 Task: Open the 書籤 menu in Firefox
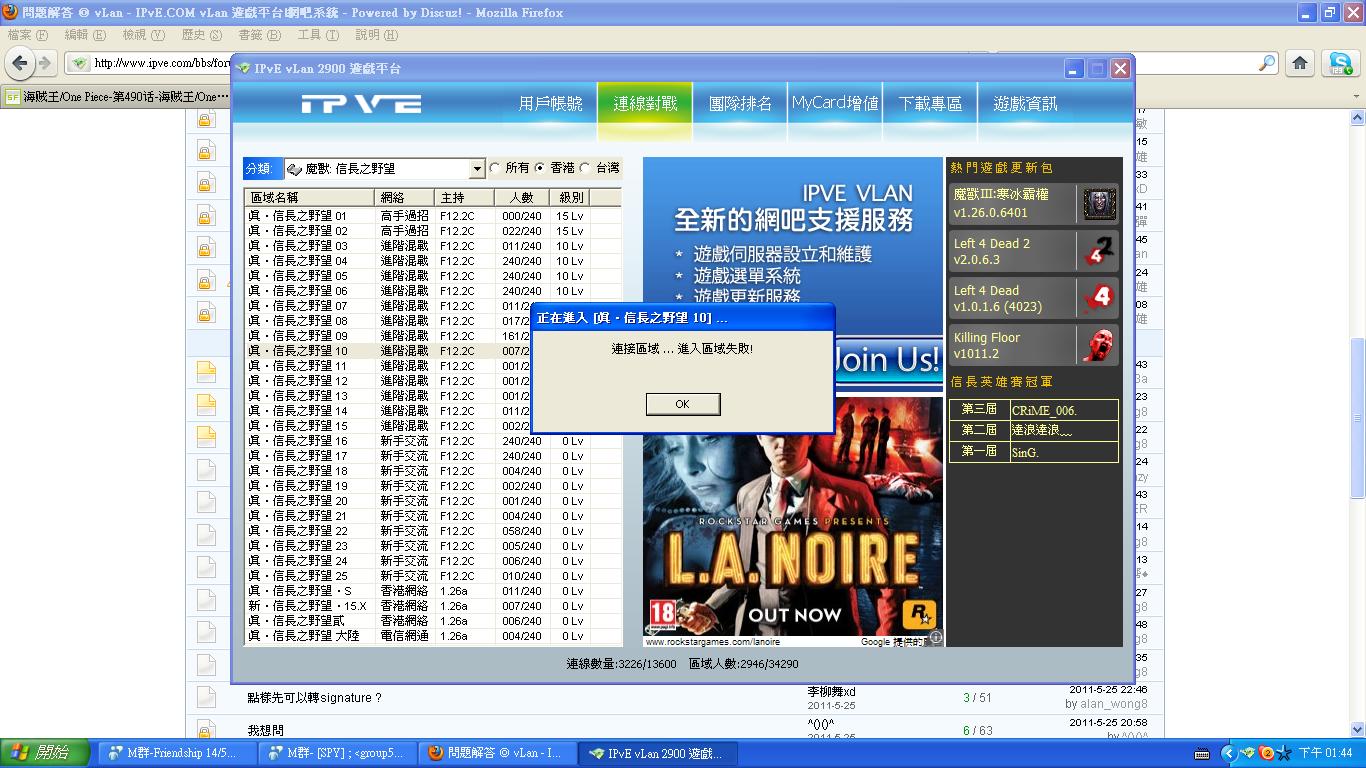tap(258, 35)
